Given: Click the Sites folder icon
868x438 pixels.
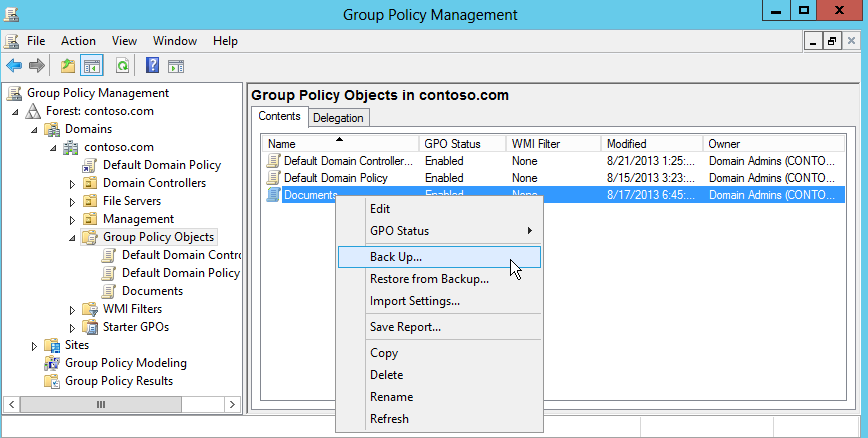Looking at the screenshot, I should click(52, 345).
